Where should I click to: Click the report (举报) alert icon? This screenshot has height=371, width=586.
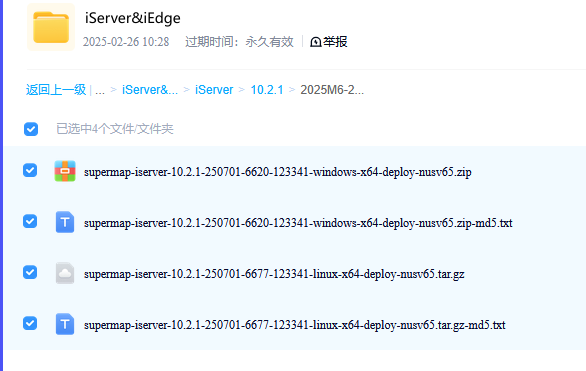316,42
